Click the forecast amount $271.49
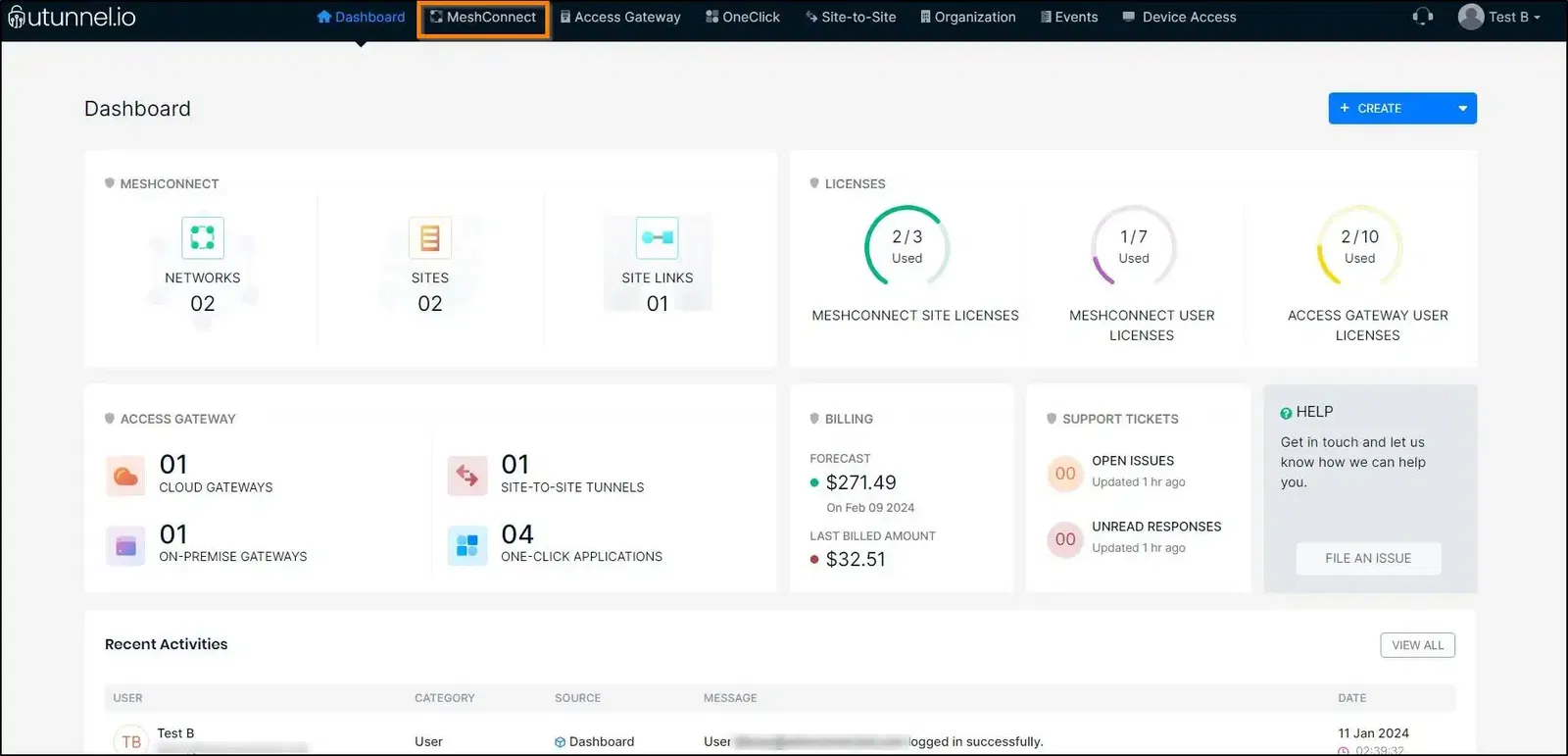The width and height of the screenshot is (1568, 756). pos(861,482)
